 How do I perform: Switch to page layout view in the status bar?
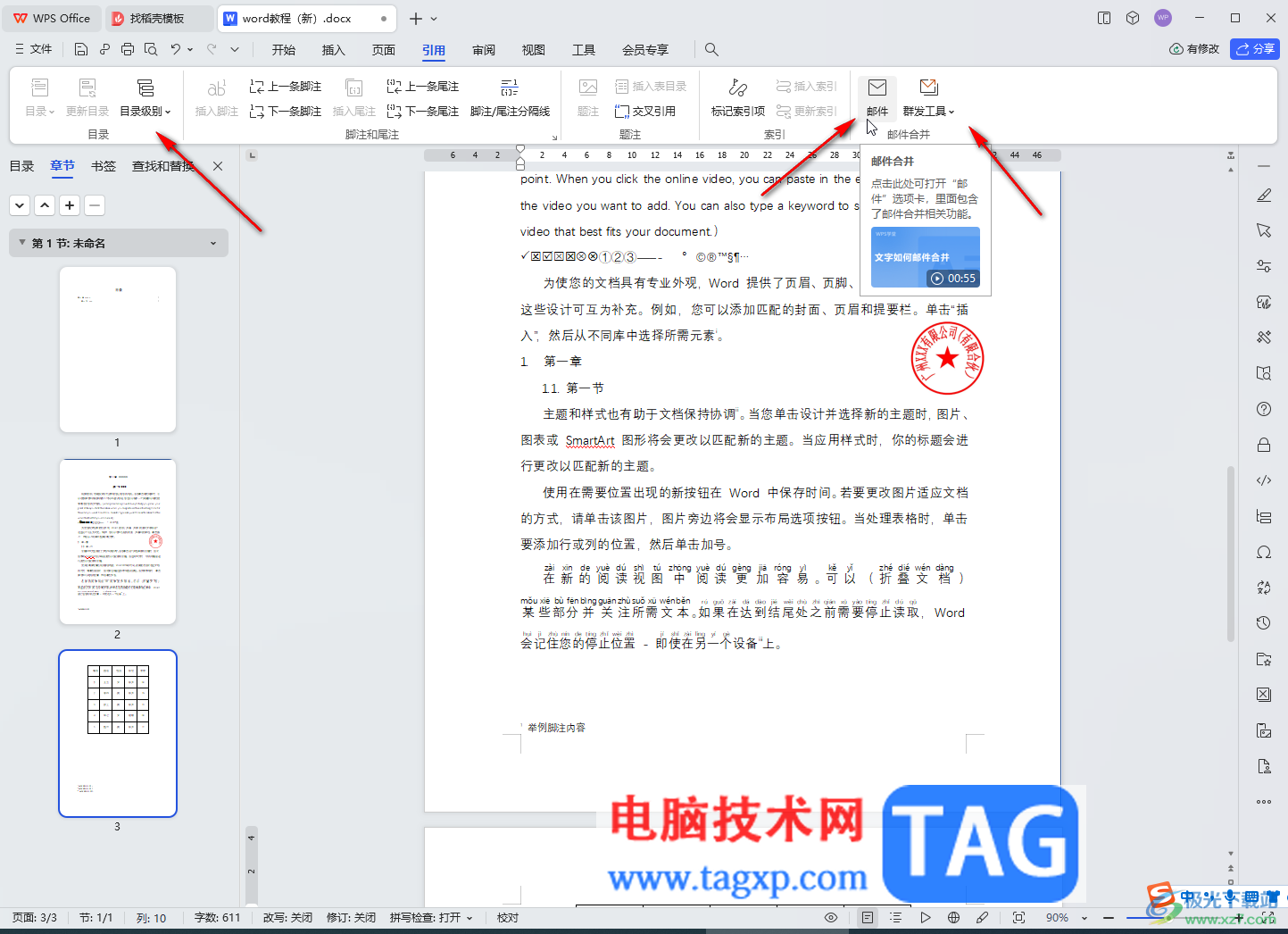point(868,917)
